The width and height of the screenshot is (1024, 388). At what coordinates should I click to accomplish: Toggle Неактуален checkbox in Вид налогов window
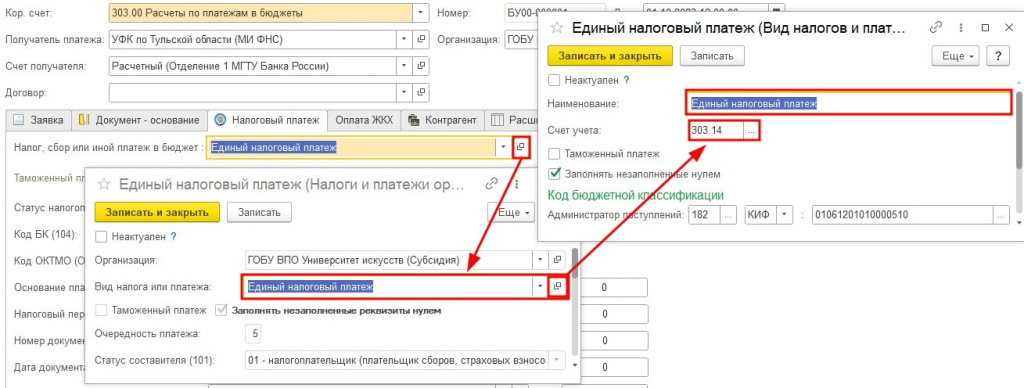(554, 80)
